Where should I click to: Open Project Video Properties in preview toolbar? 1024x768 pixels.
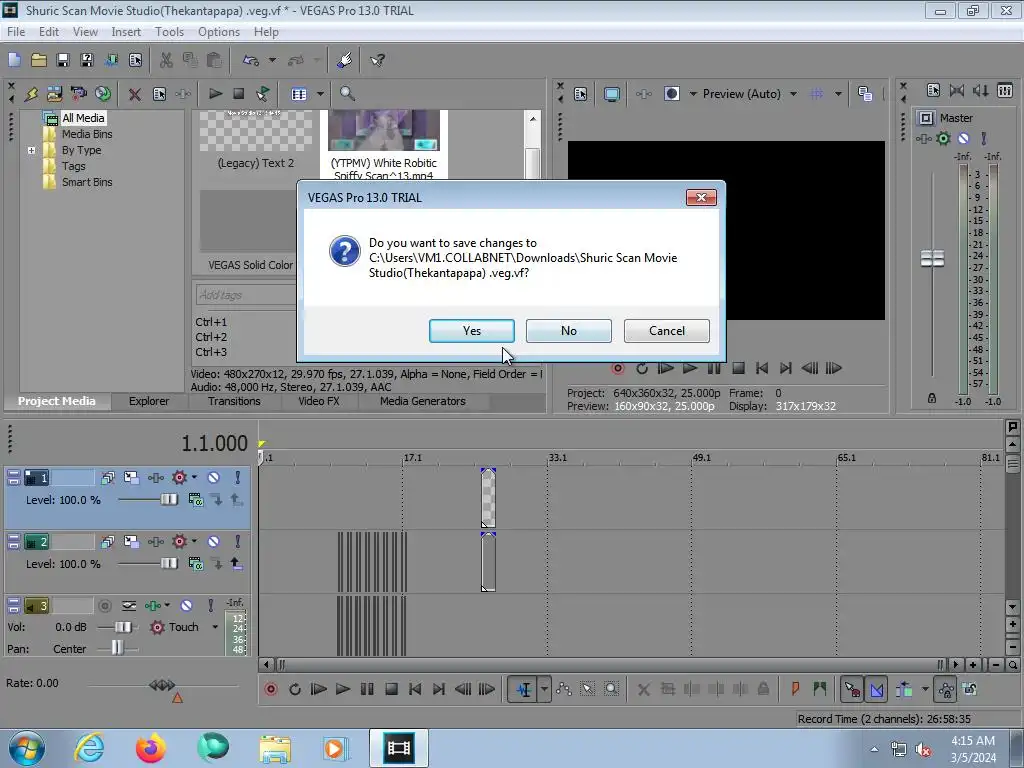pos(581,94)
